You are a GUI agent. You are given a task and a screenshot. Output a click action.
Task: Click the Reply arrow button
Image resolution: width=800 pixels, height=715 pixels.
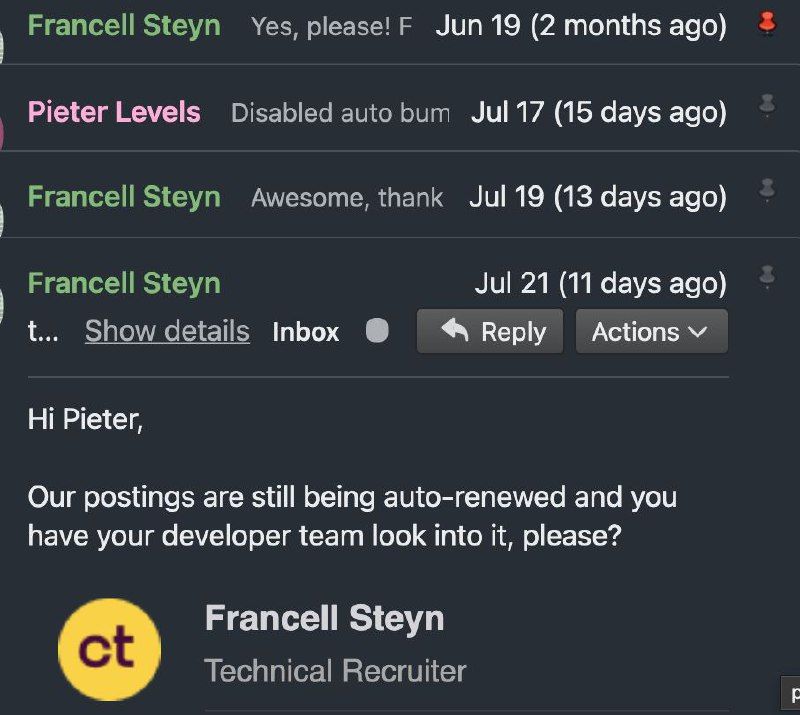point(490,332)
